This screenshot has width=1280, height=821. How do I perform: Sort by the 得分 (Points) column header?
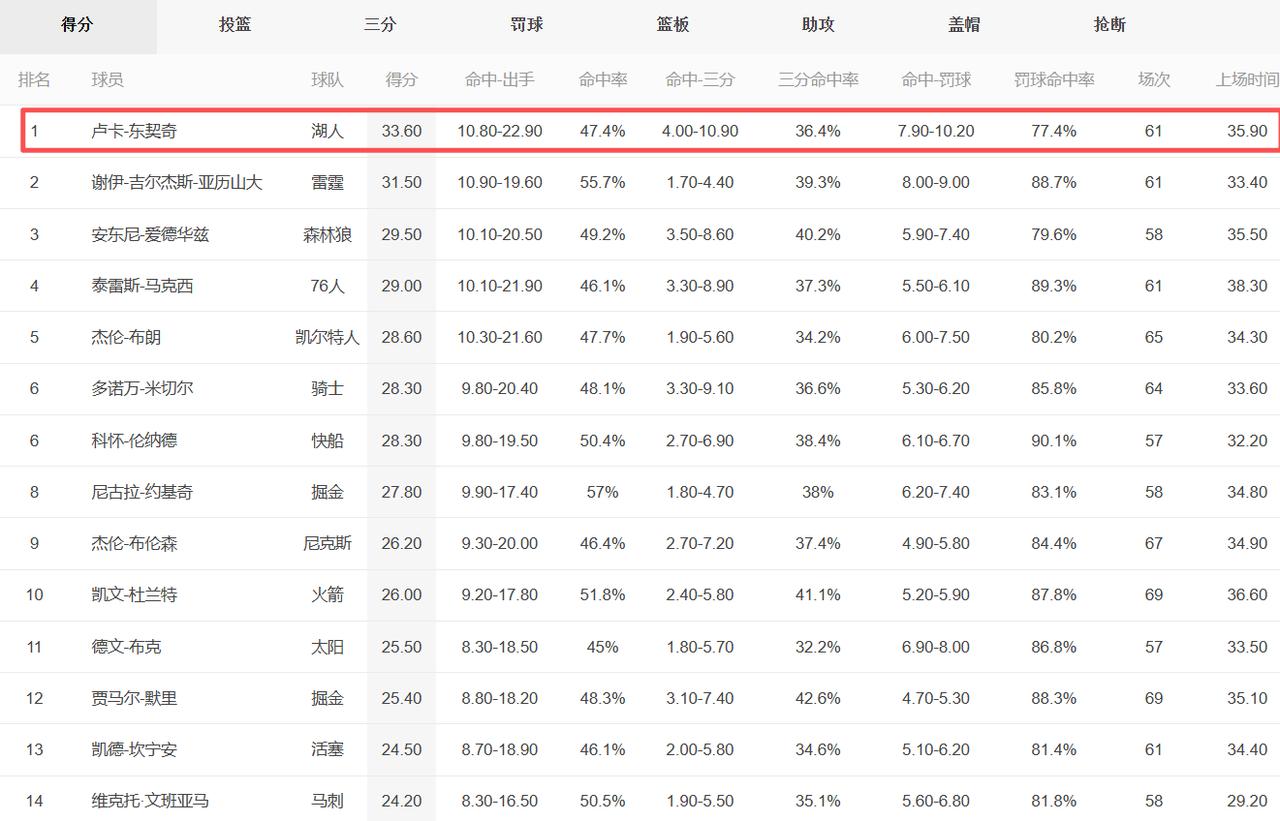[x=402, y=79]
